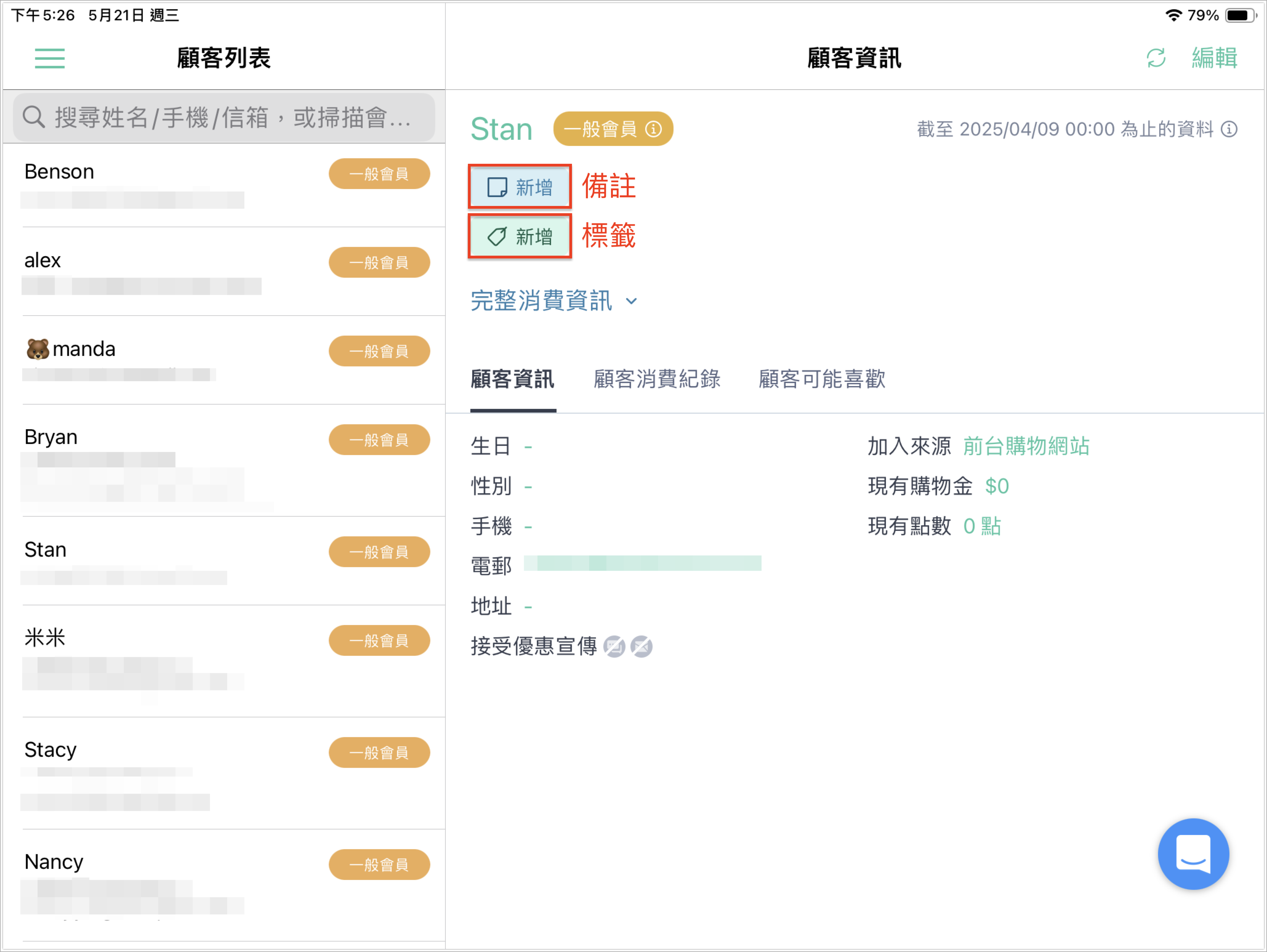
Task: Select the 顧客資訊 tab
Action: (513, 379)
